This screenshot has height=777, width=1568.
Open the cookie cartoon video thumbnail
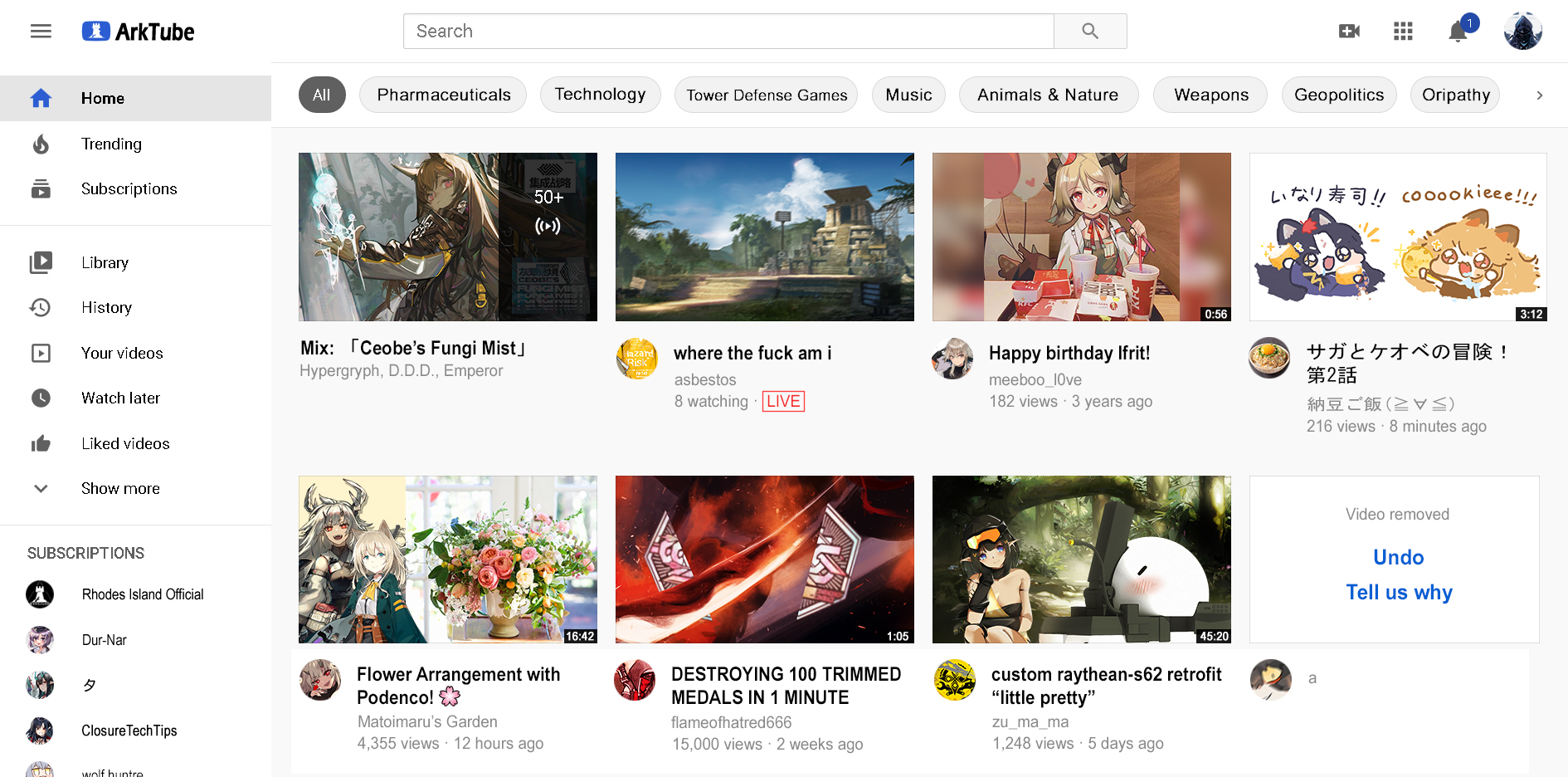pos(1398,237)
